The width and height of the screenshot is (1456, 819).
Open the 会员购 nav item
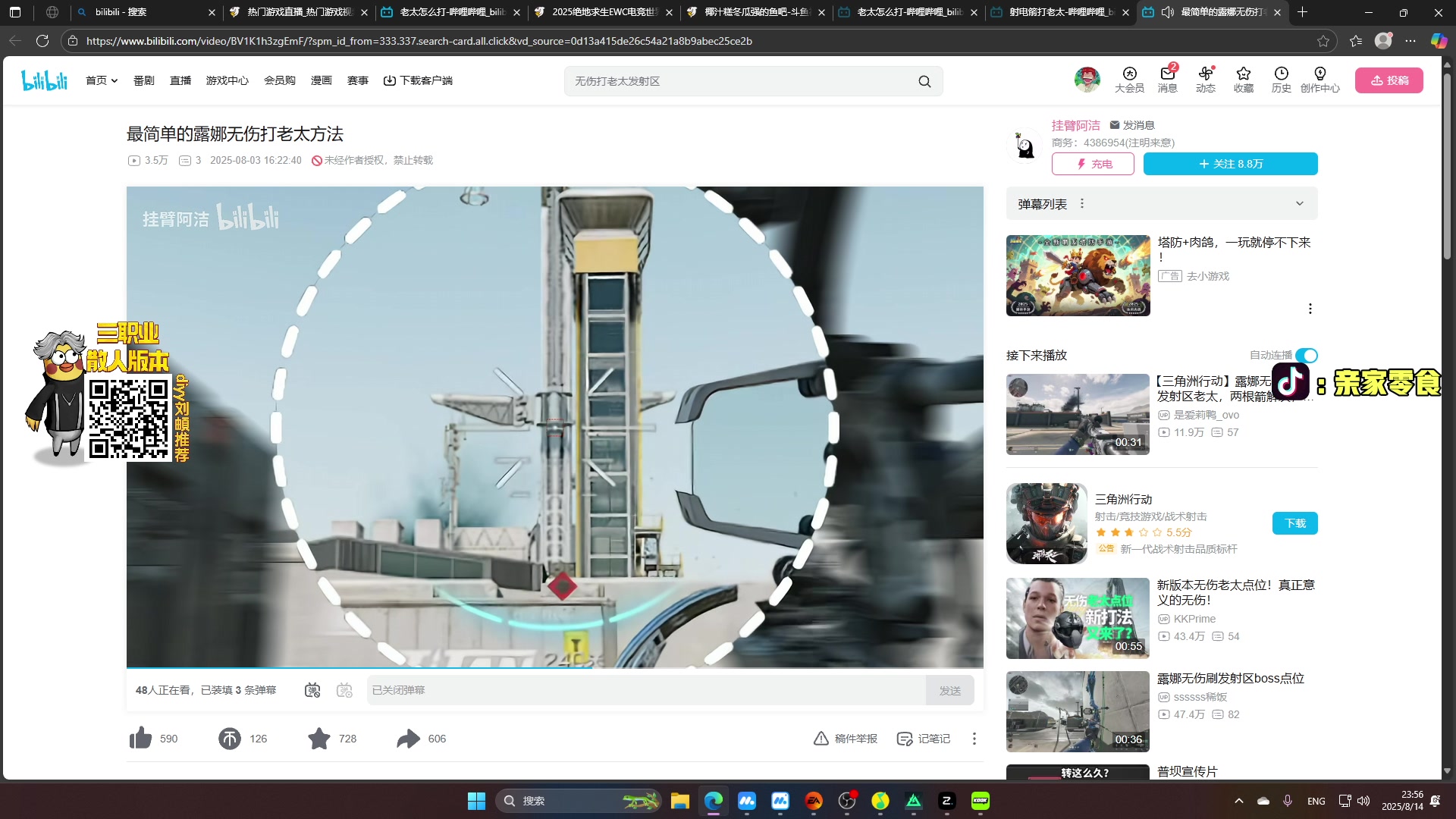pos(279,80)
